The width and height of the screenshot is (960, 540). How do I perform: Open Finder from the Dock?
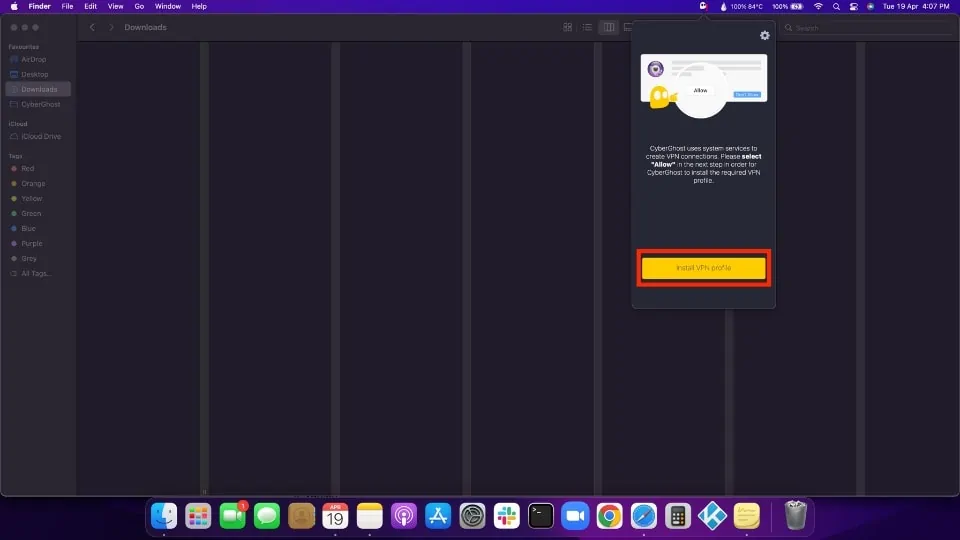[x=164, y=516]
